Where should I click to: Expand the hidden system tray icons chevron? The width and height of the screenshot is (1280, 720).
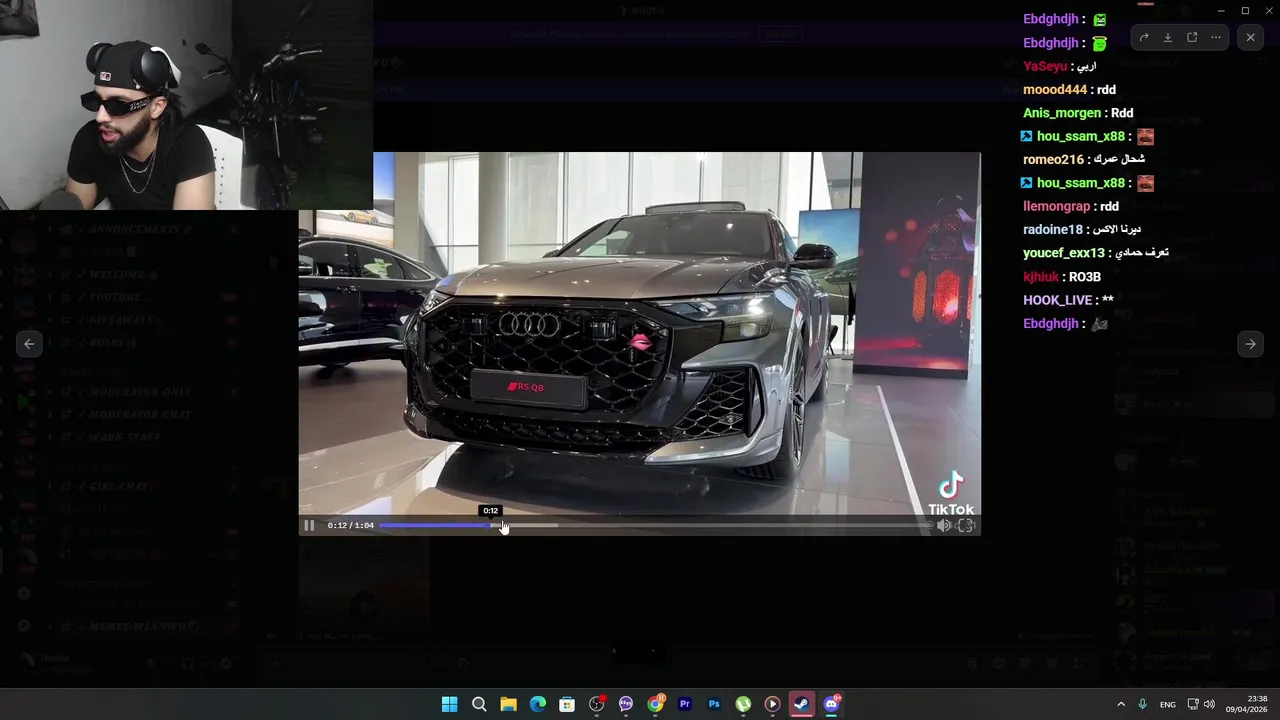[1121, 704]
